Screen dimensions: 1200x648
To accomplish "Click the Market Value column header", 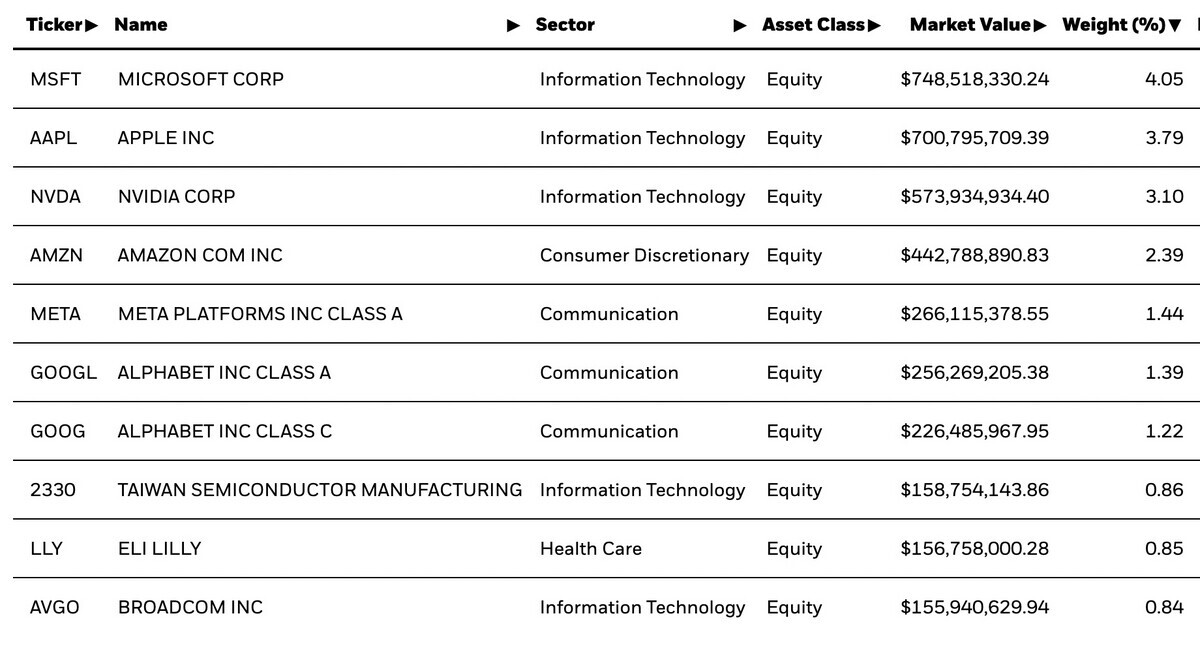I will (970, 25).
